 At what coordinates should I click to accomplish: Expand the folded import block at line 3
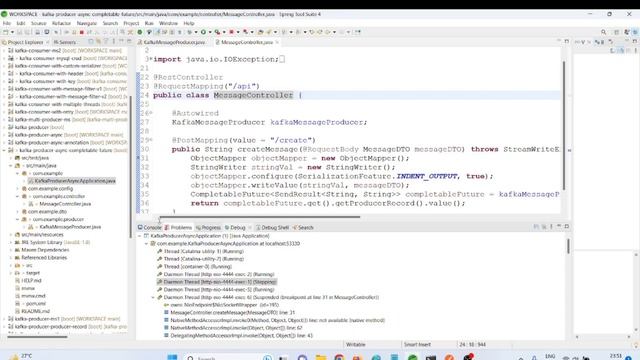(x=150, y=59)
